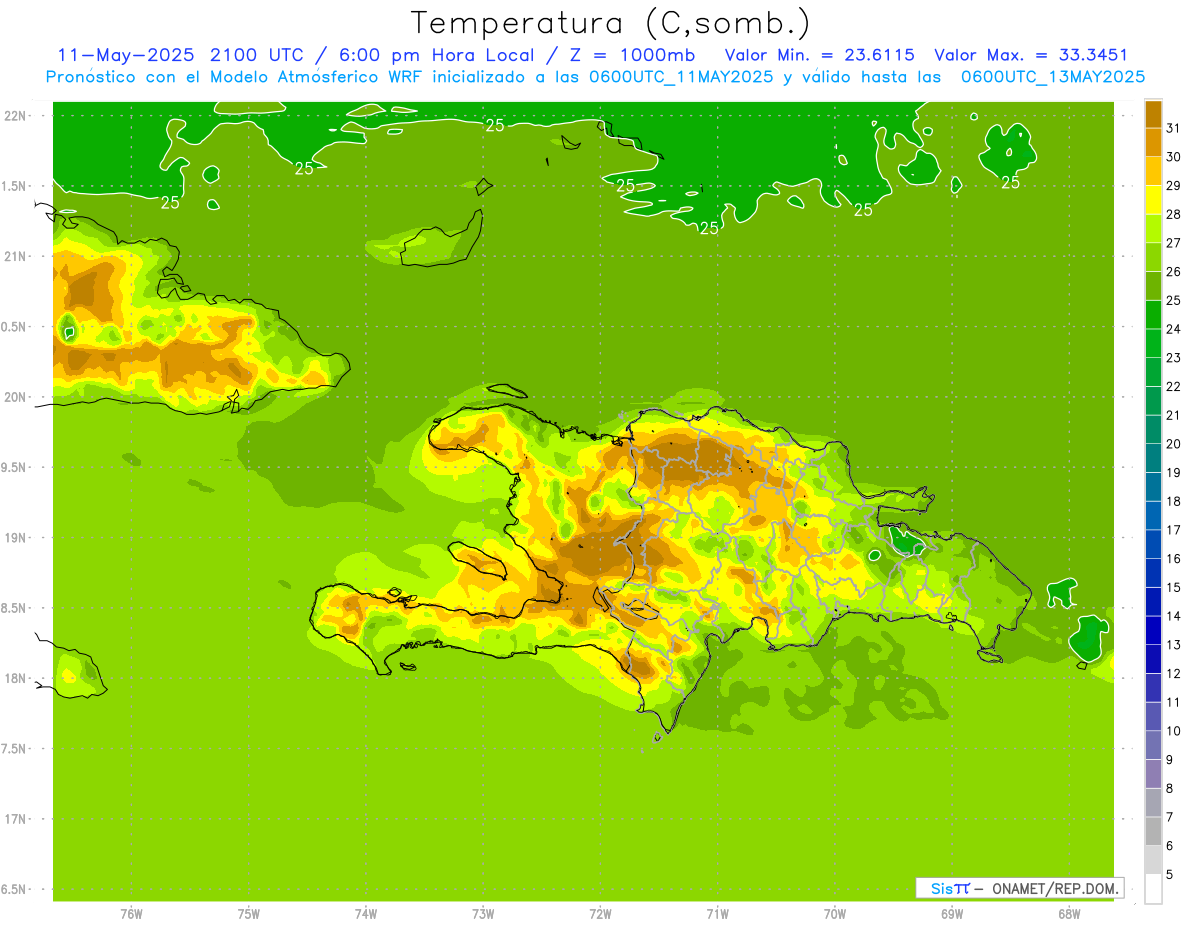1200x927 pixels.
Task: Click the legend value '18'
Action: (x=1174, y=502)
